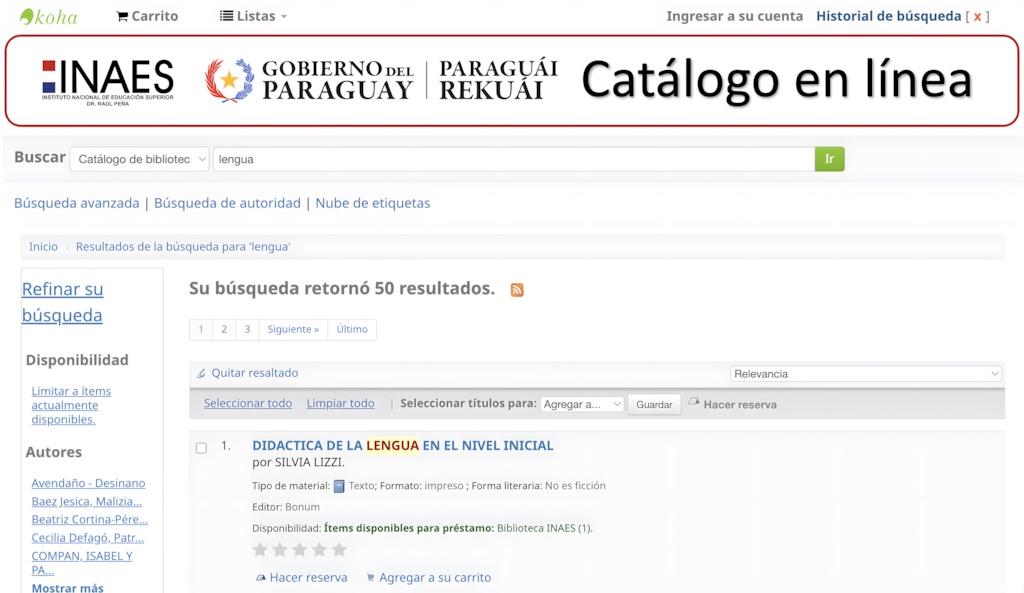Open the 'Agregar a...' dropdown
1024x593 pixels.
tap(582, 404)
